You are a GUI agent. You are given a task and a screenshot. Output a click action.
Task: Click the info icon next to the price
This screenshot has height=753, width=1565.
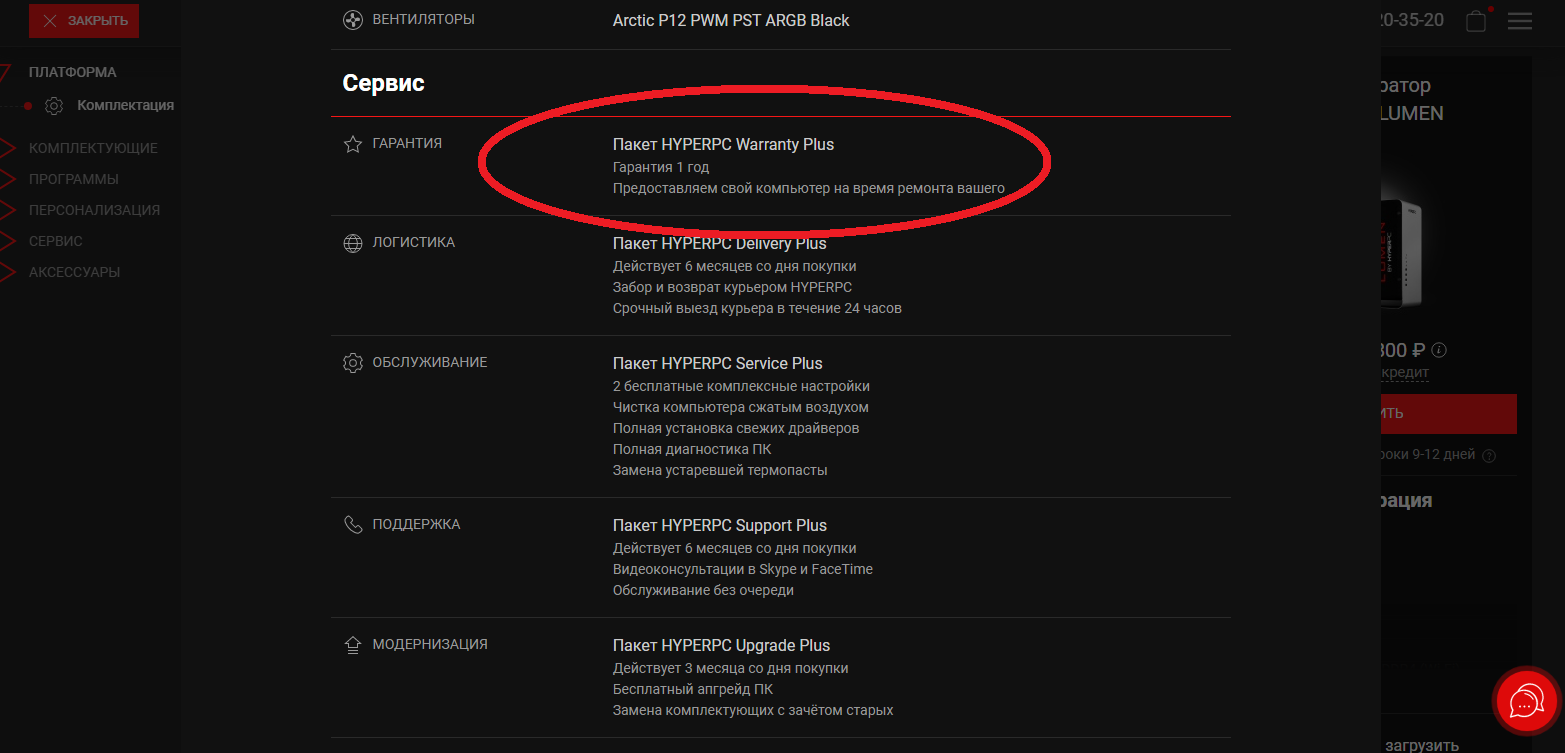tap(1439, 350)
